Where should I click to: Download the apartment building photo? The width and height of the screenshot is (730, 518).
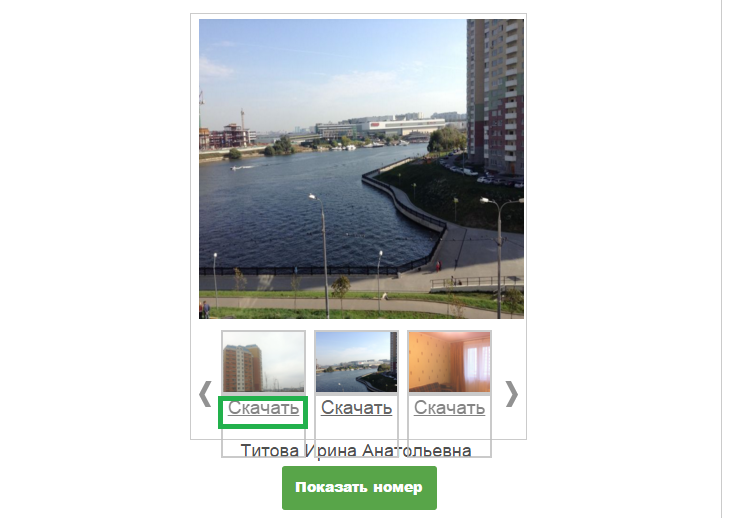tap(264, 408)
